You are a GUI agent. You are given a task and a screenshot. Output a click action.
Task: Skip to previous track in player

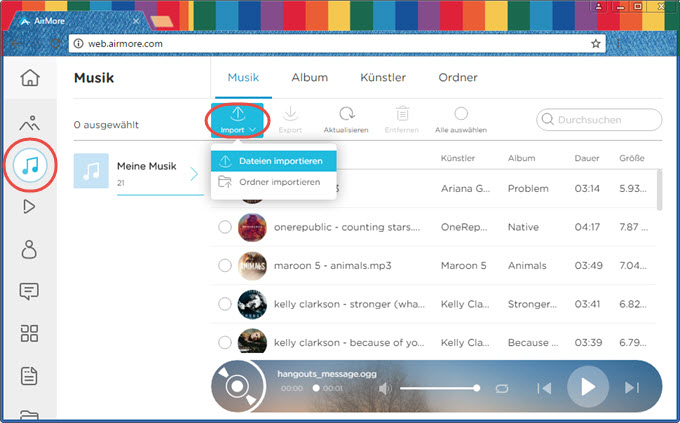544,388
